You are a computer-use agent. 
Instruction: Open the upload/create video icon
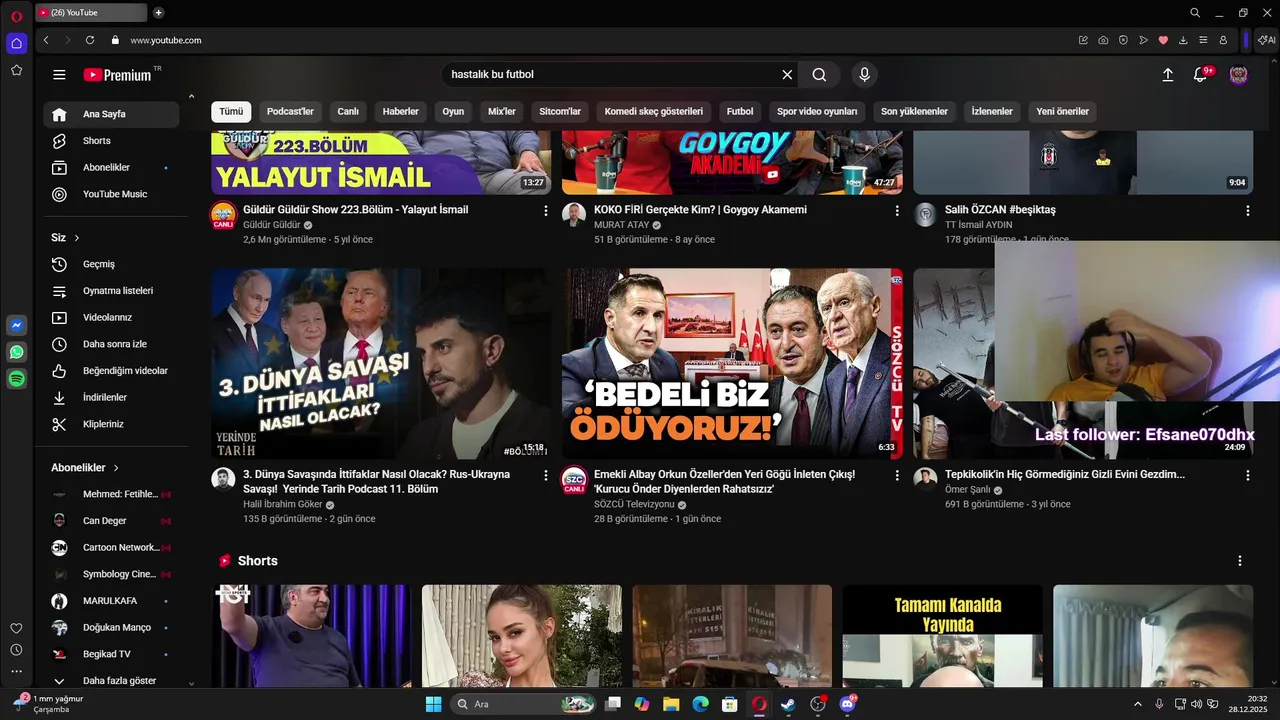tap(1167, 75)
